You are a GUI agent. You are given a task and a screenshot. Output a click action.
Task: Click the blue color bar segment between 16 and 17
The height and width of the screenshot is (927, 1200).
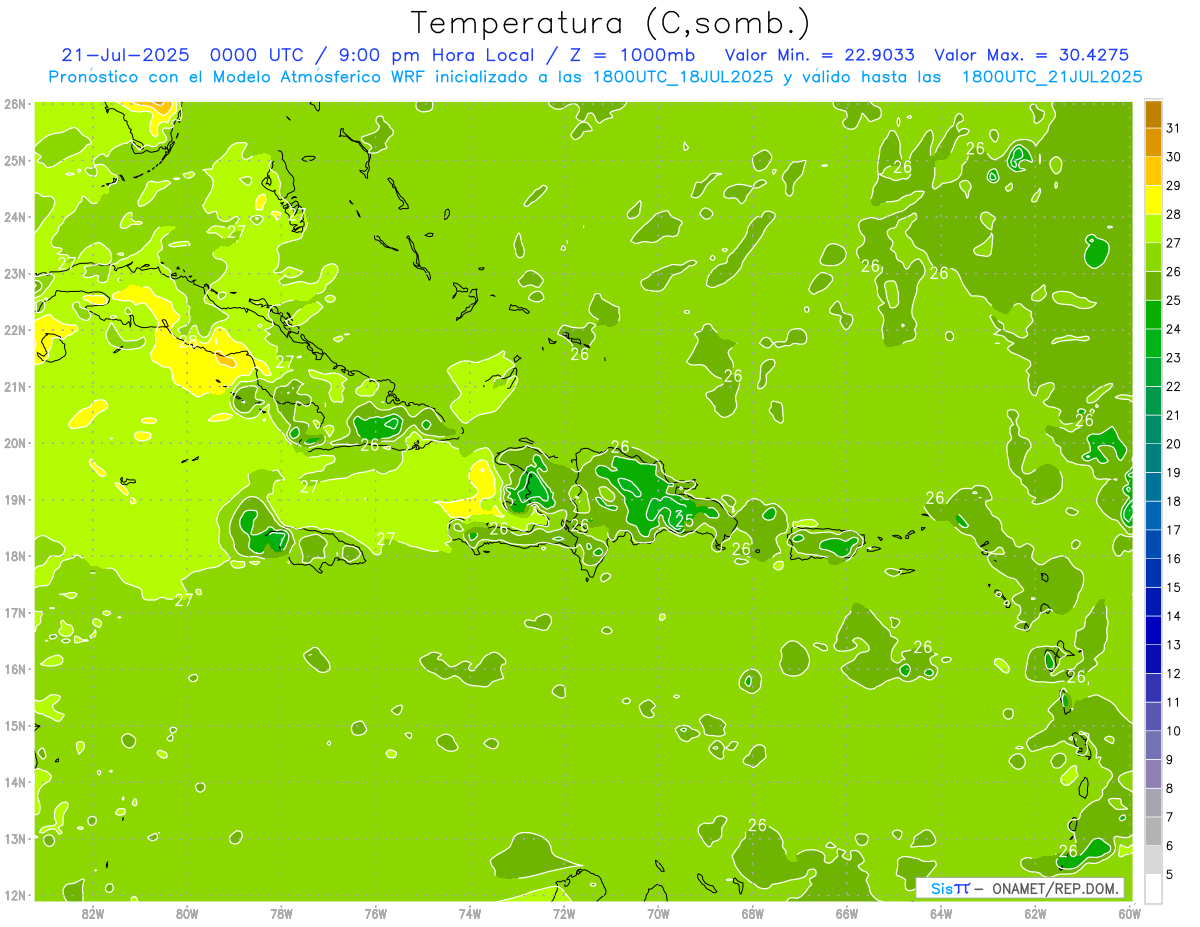1153,544
